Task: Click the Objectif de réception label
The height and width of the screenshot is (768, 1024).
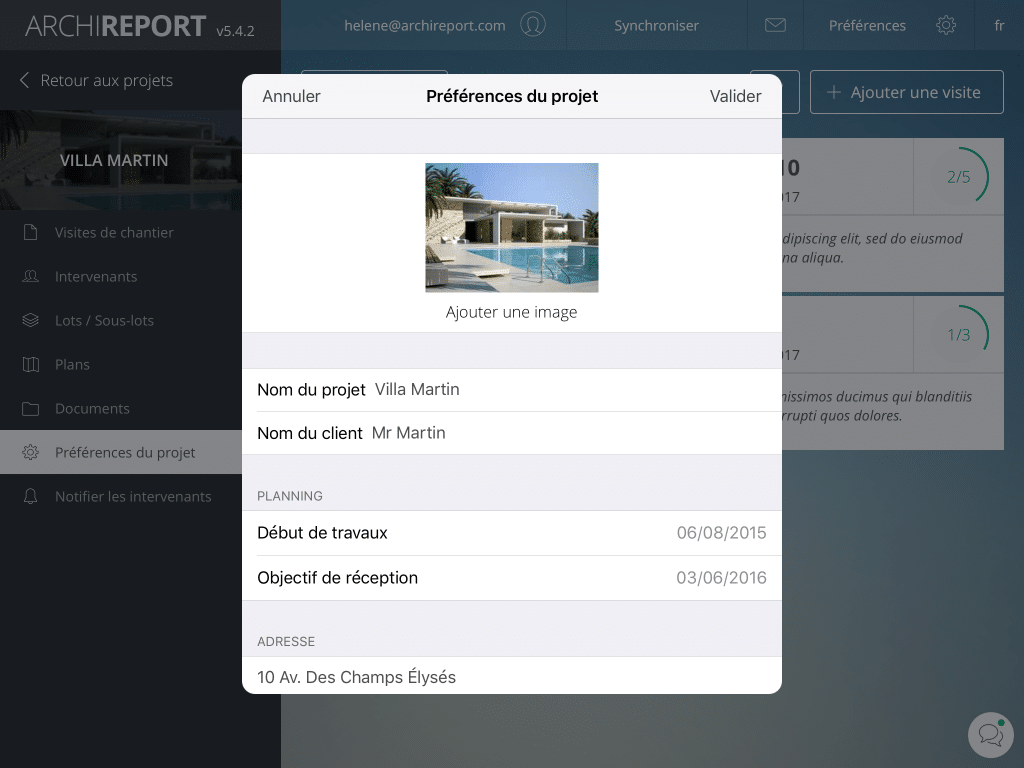Action: tap(337, 577)
